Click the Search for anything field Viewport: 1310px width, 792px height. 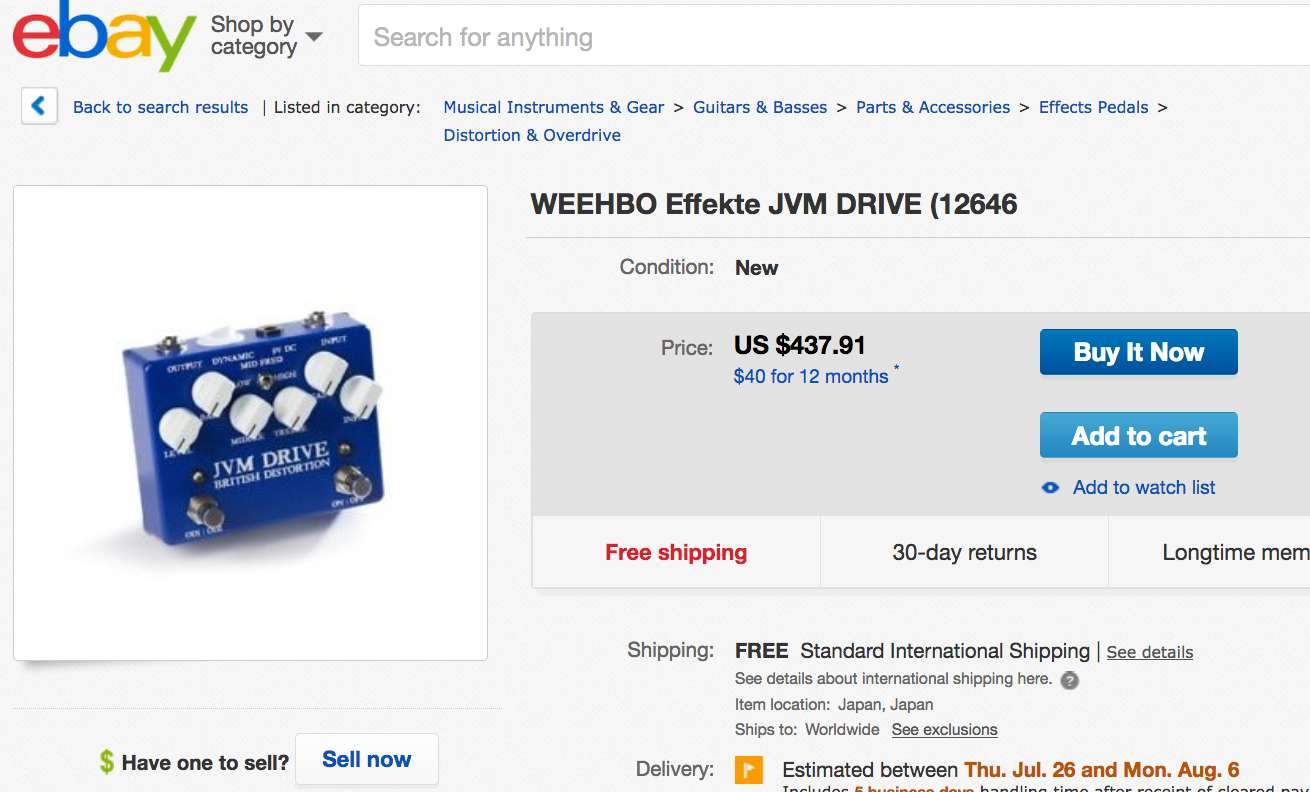tap(830, 38)
